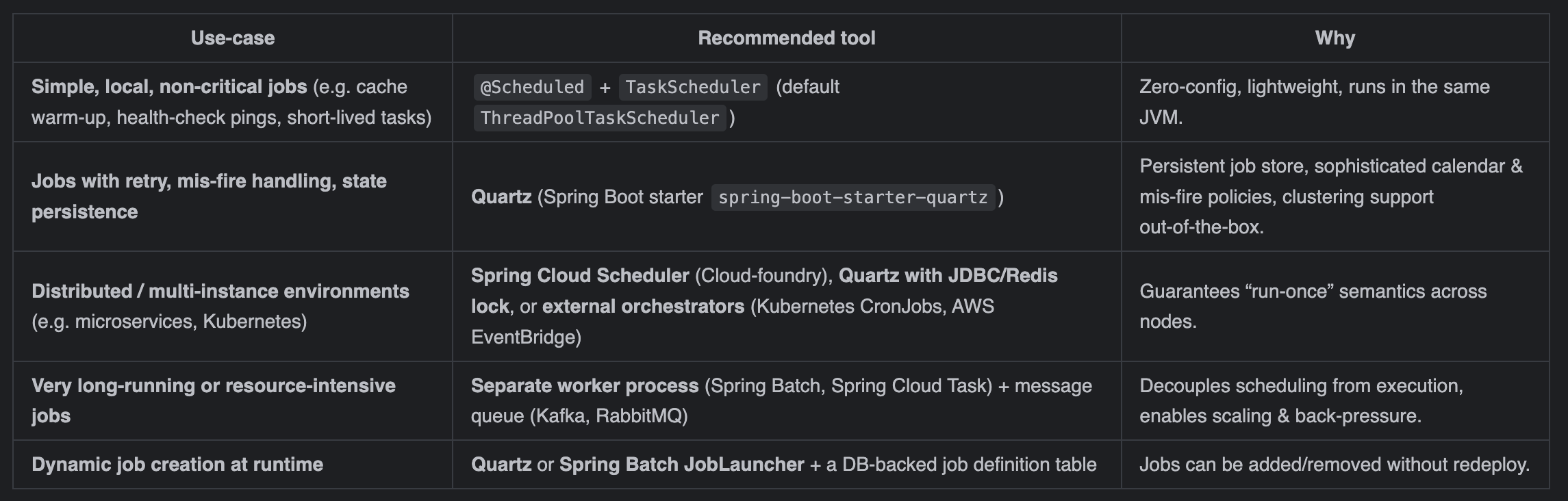The image size is (1568, 501).
Task: Click the Why column header
Action: (x=1335, y=38)
